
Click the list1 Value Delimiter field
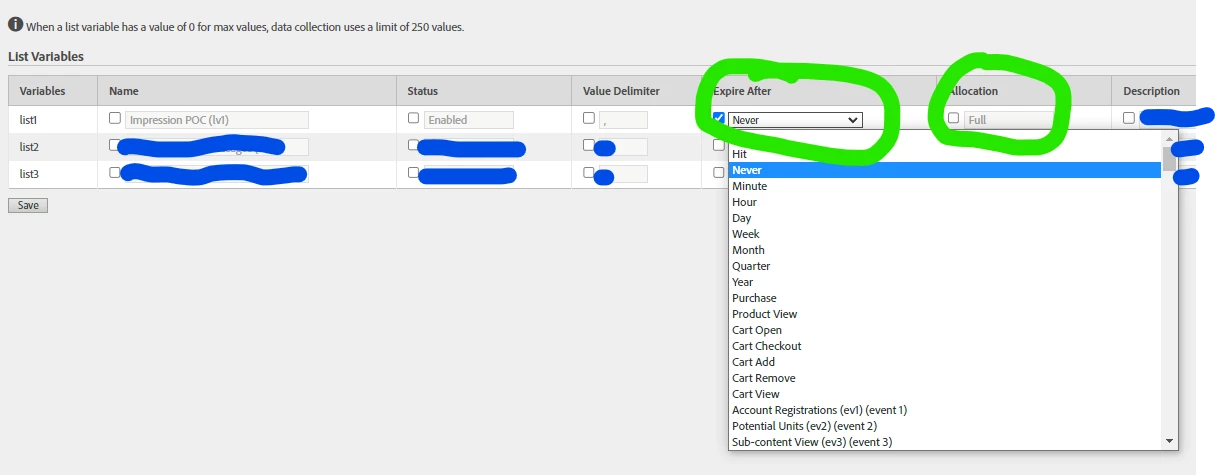pyautogui.click(x=623, y=120)
